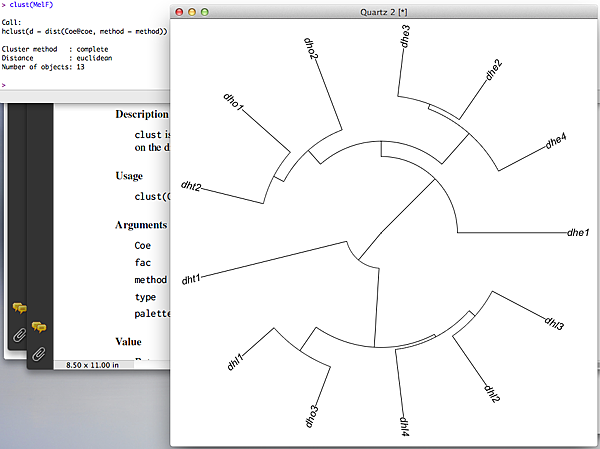Click the Number of objects: 13 line

point(43,67)
